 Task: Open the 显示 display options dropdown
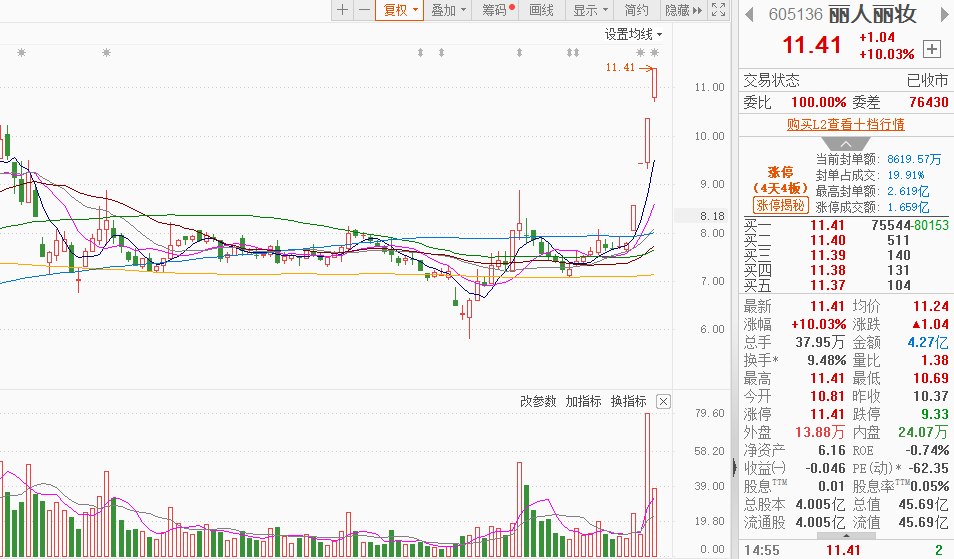click(x=590, y=10)
